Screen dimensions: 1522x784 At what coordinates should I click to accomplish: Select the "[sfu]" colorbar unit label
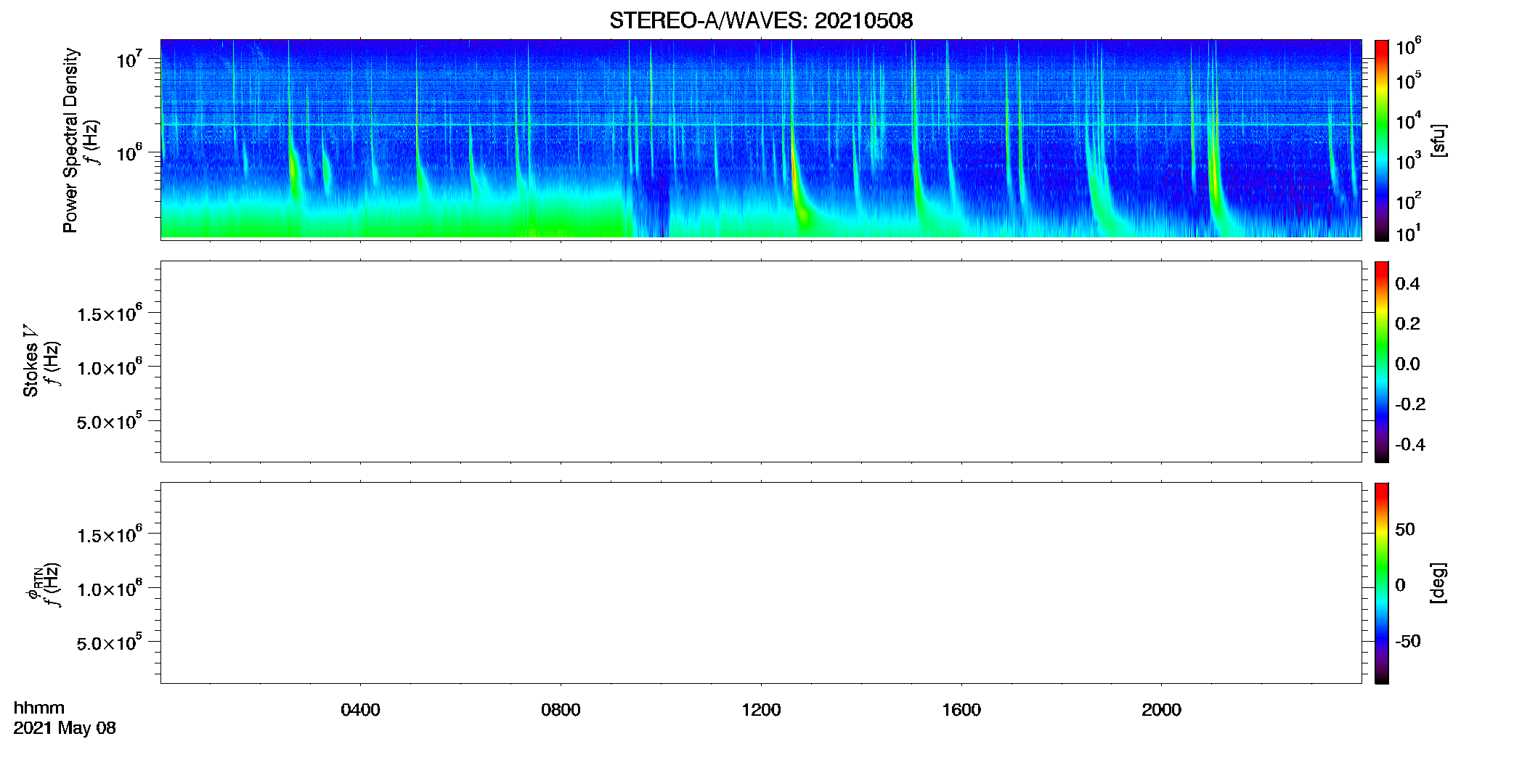tap(1438, 140)
